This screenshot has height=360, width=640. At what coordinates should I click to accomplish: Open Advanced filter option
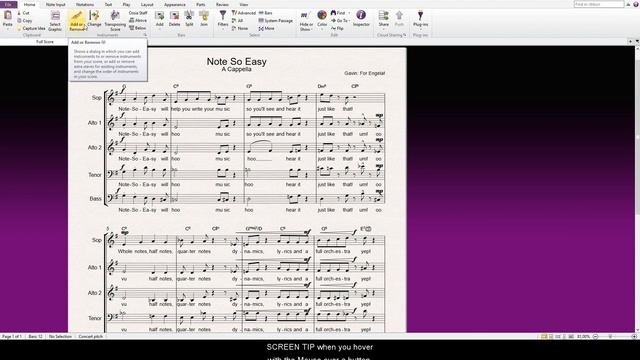[244, 13]
